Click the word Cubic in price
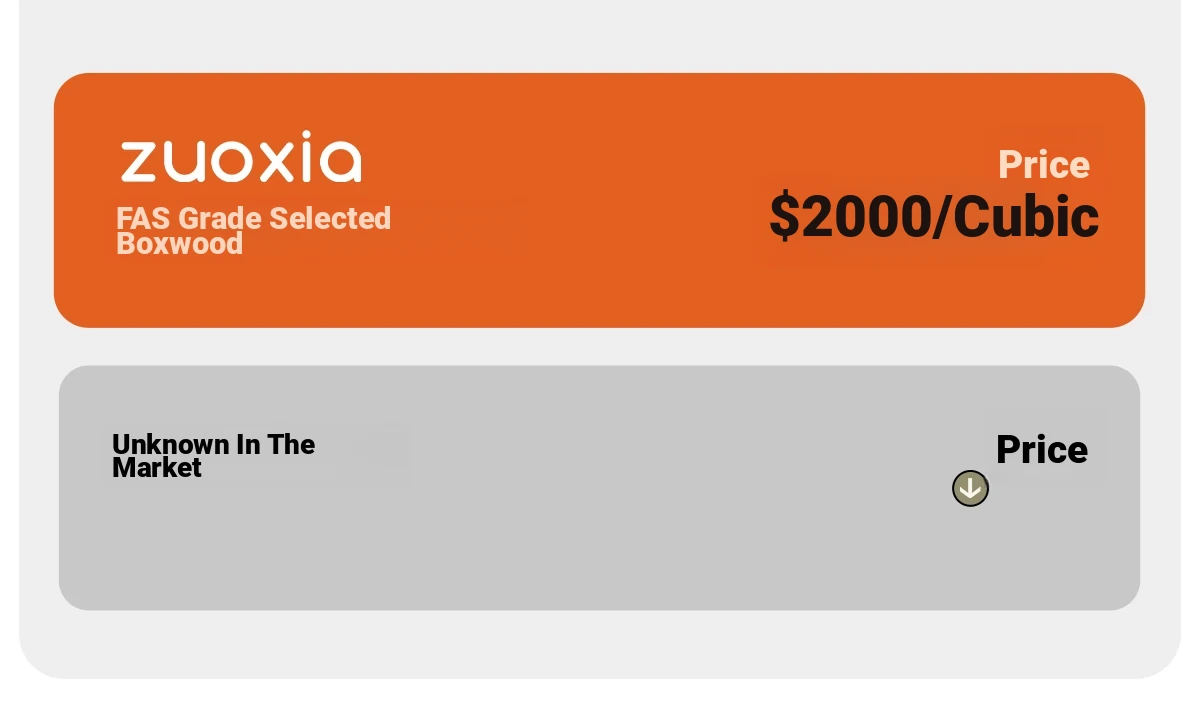This screenshot has width=1200, height=718. tap(1025, 216)
